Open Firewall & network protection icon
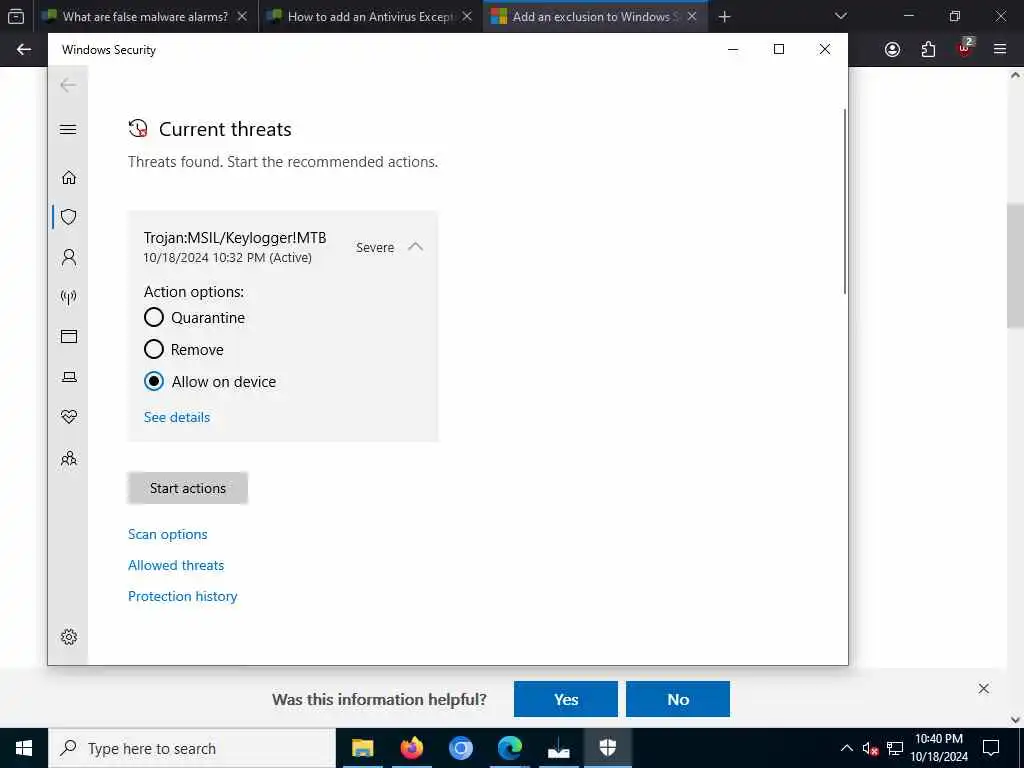This screenshot has width=1024, height=768. point(69,297)
